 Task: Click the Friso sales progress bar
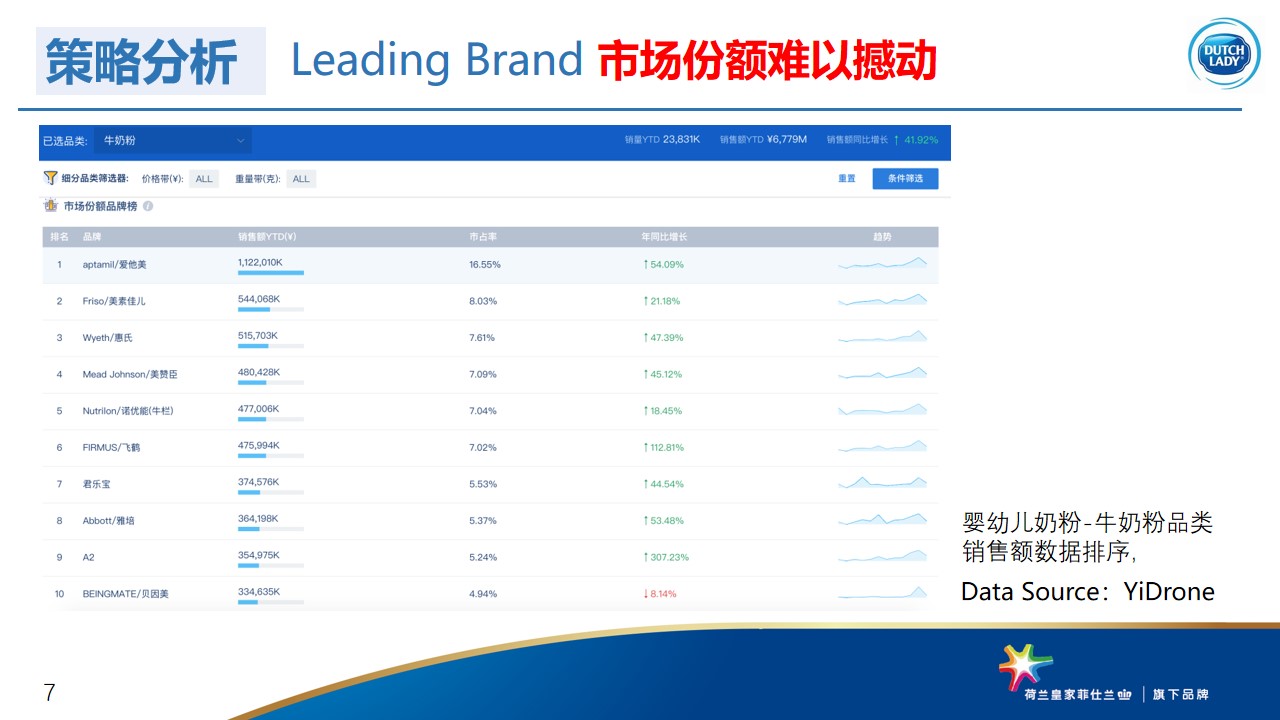click(271, 309)
